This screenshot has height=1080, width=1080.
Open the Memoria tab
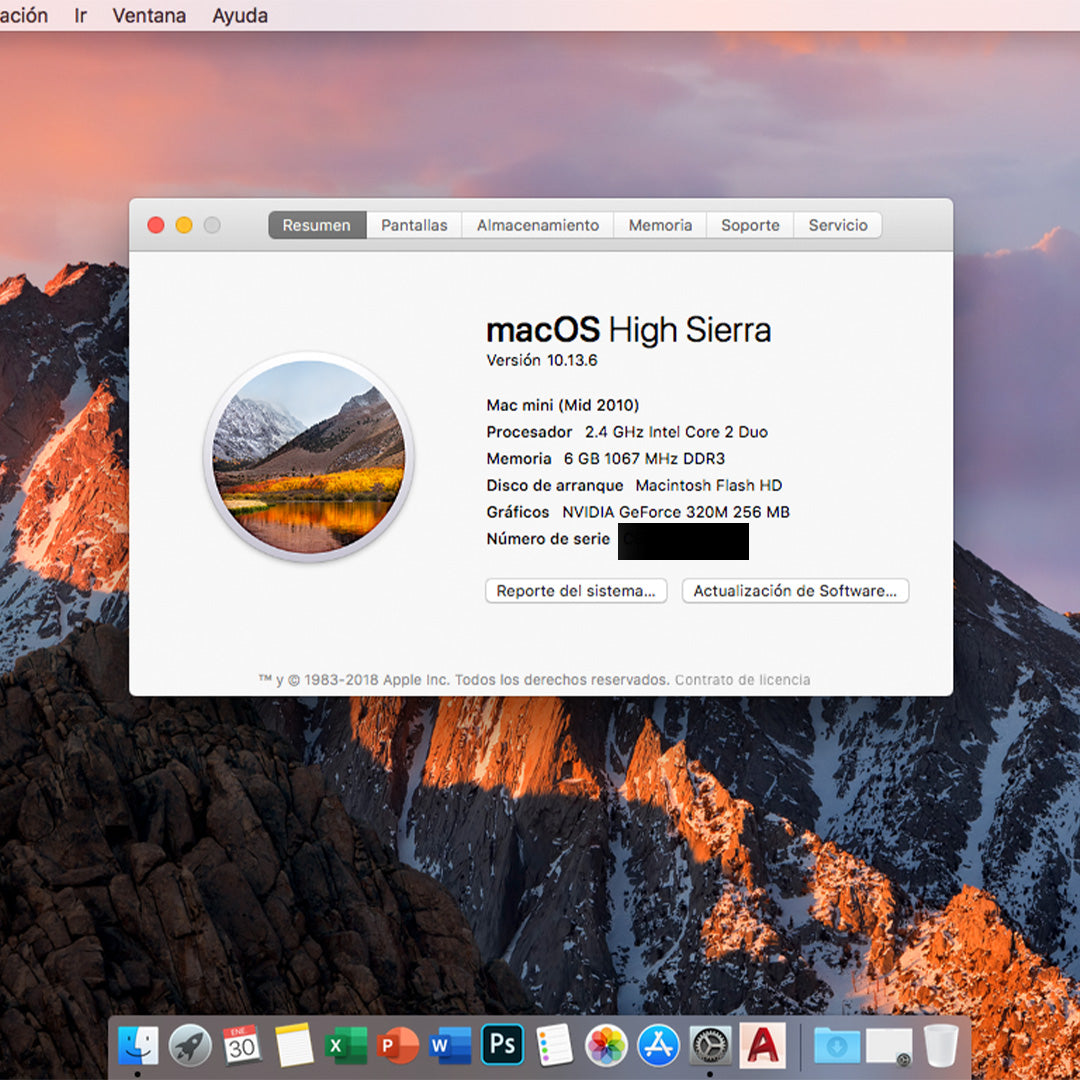[659, 225]
